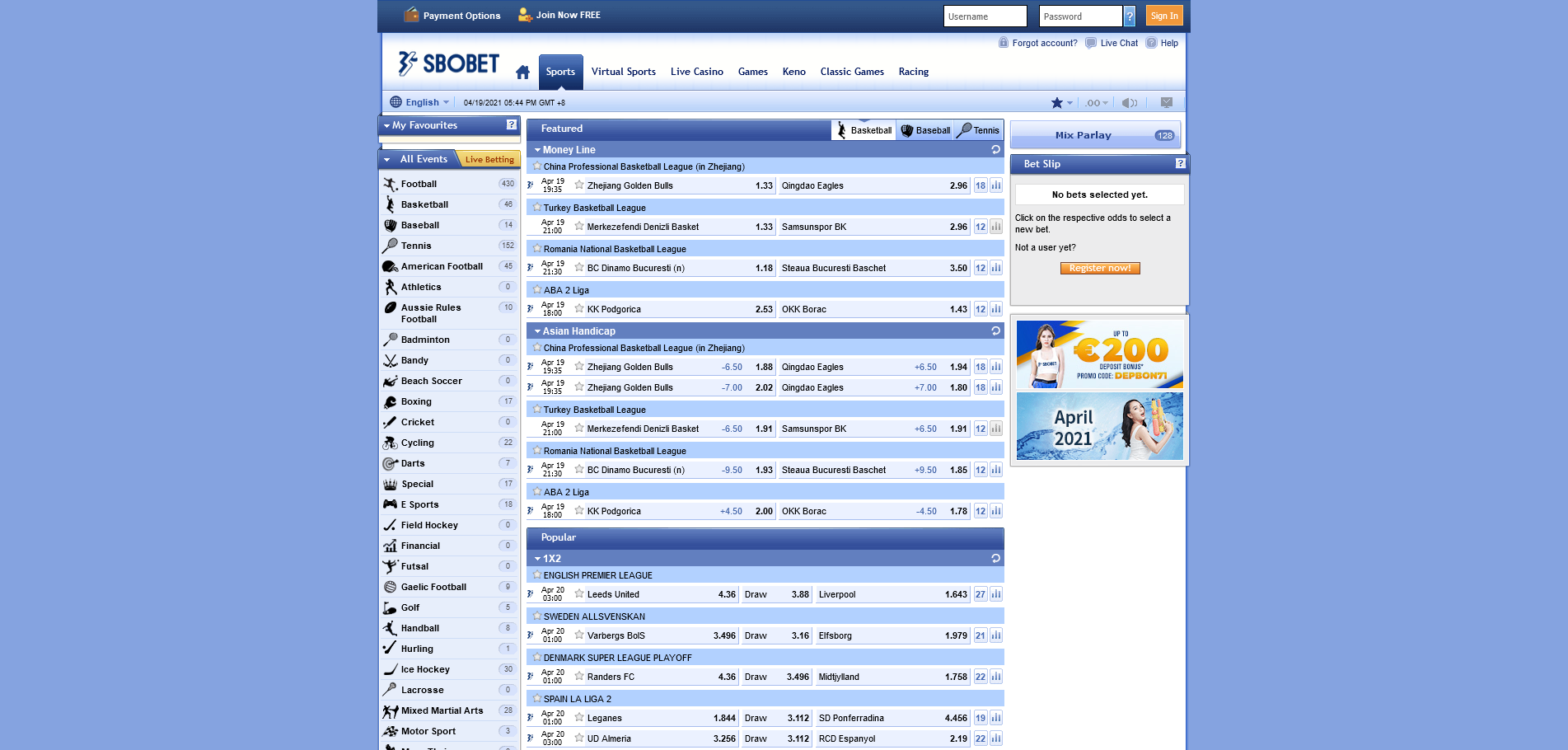
Task: Open the Help link
Action: pos(1169,43)
